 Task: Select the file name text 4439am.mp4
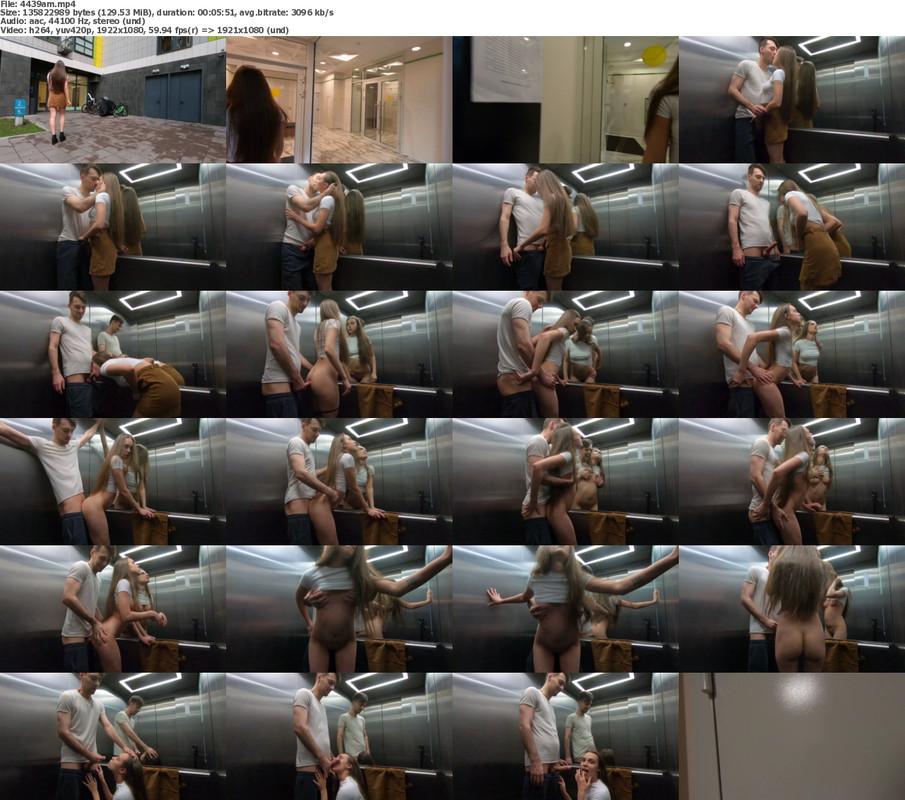coord(47,4)
